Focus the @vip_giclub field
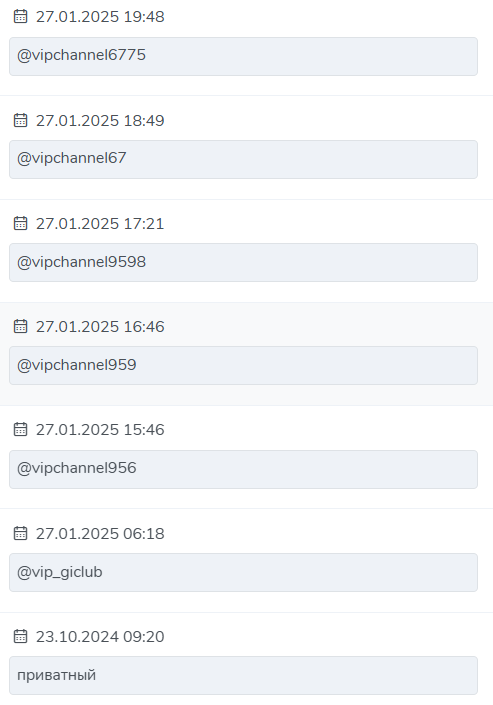Viewport: 493px width, 705px height. click(x=243, y=572)
